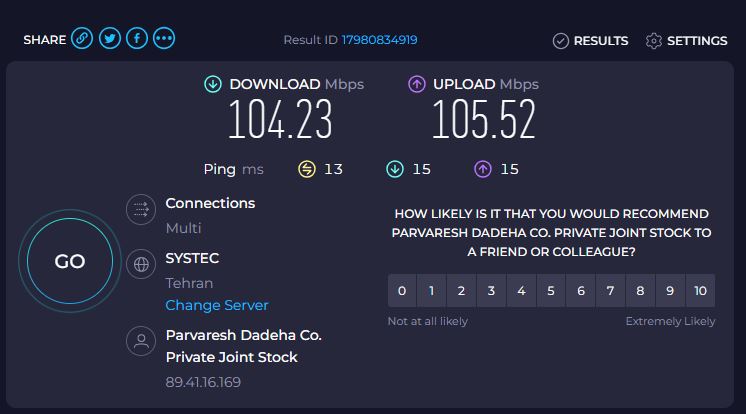Start a new test with GO
Image resolution: width=746 pixels, height=414 pixels.
tap(70, 261)
